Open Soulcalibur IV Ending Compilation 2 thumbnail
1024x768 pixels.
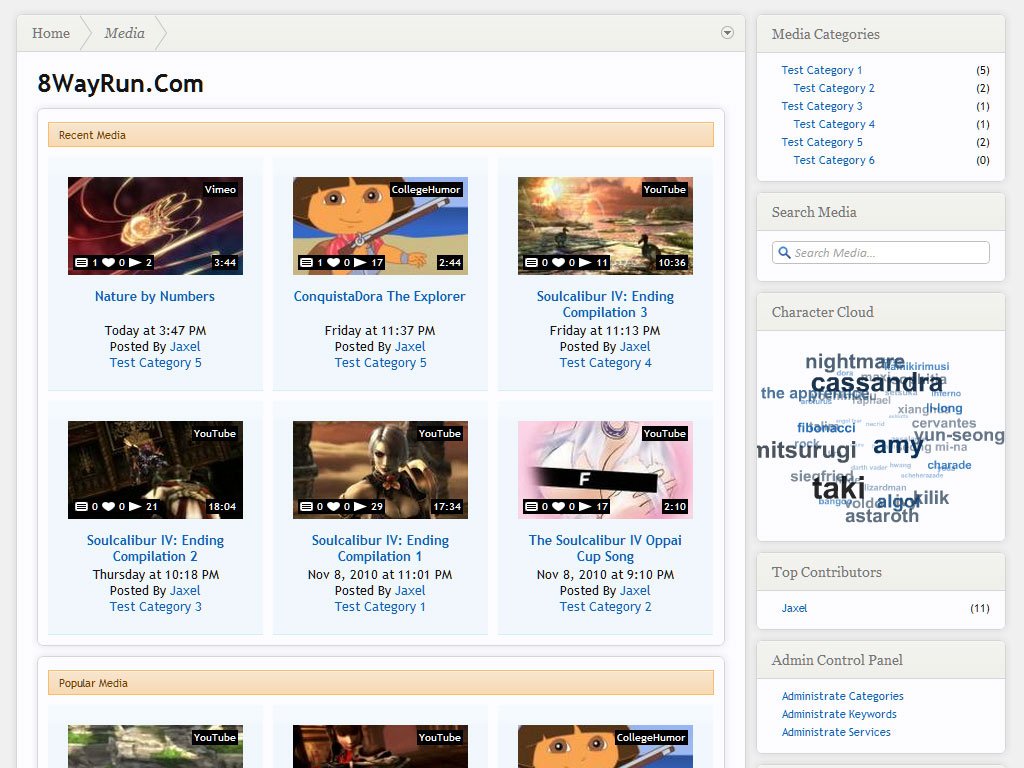[155, 470]
